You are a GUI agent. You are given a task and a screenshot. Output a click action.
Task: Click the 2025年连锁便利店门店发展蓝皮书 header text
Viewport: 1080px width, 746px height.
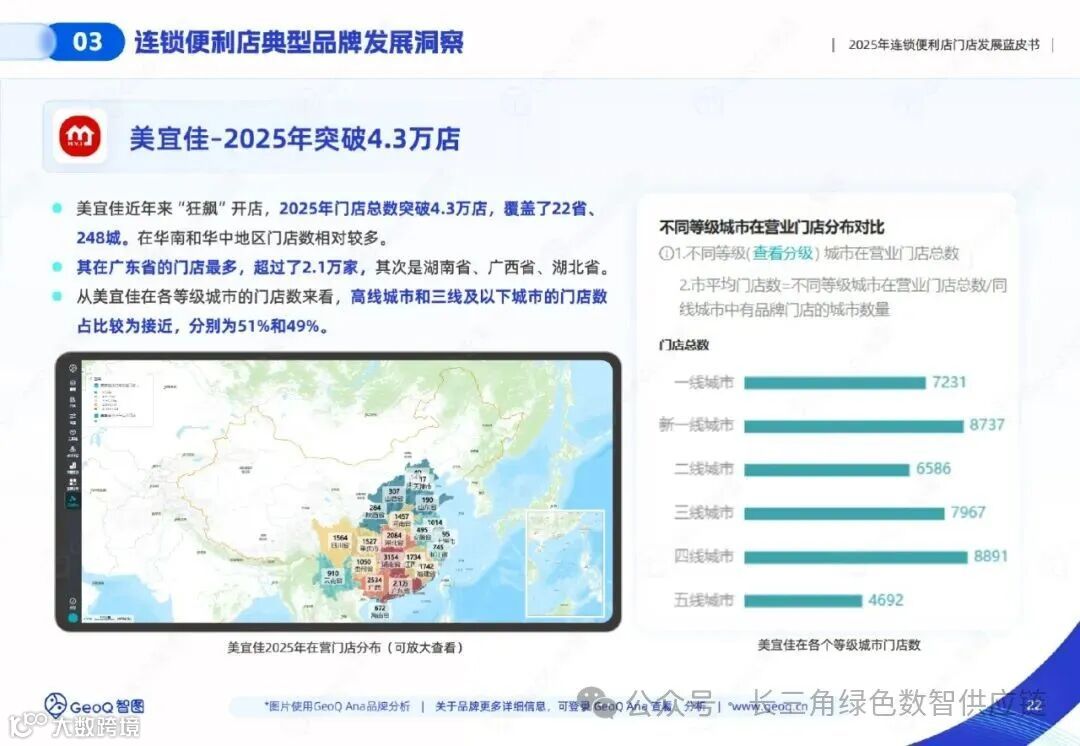pos(944,45)
